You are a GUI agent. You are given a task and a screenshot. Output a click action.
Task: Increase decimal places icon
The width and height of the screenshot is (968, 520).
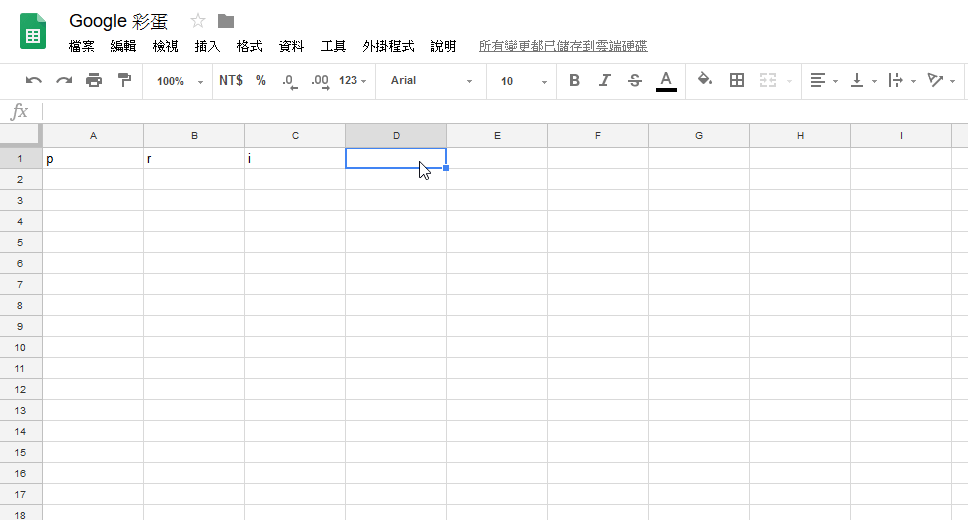coord(320,81)
